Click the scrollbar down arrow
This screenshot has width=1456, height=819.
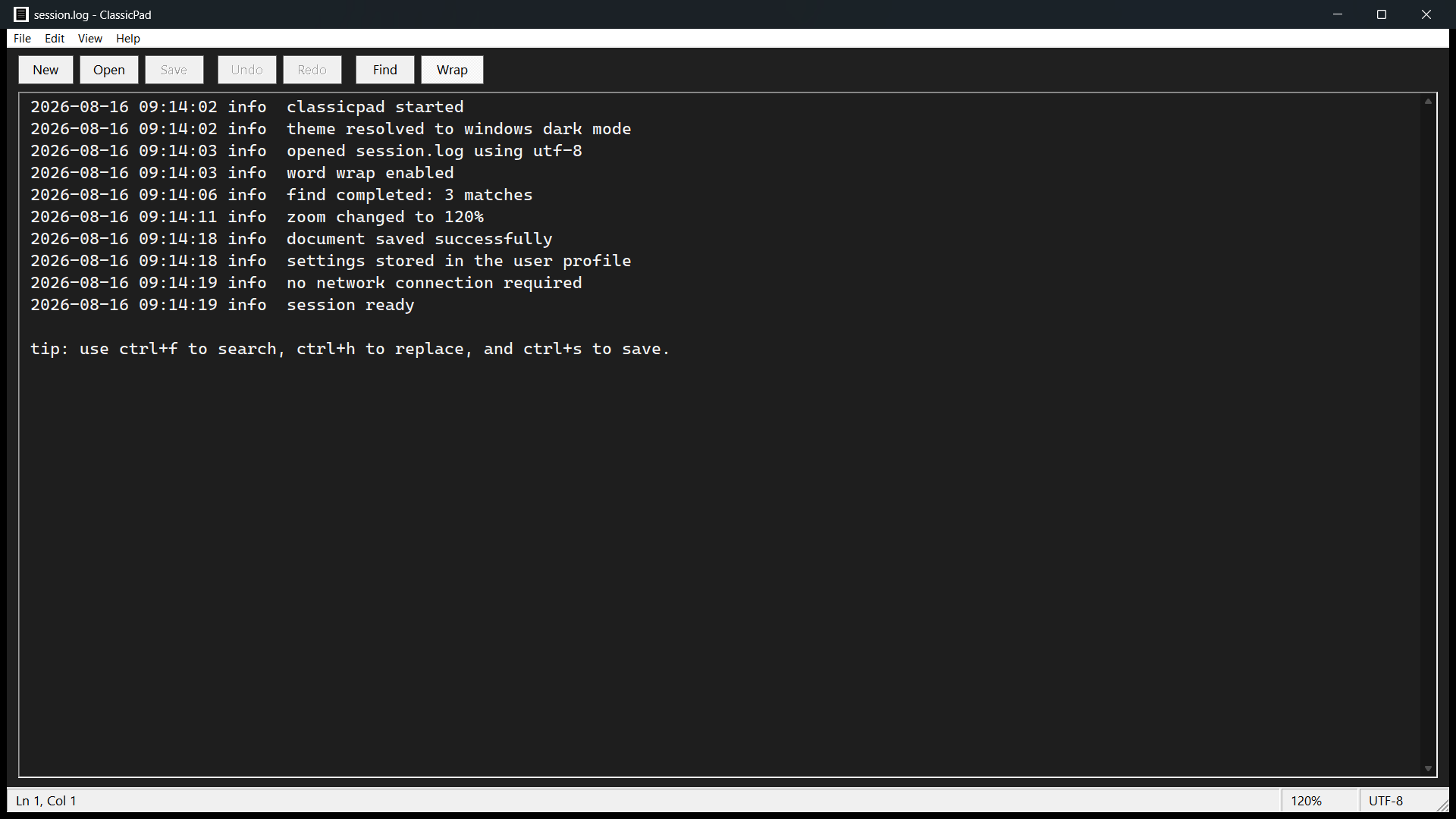1428,769
